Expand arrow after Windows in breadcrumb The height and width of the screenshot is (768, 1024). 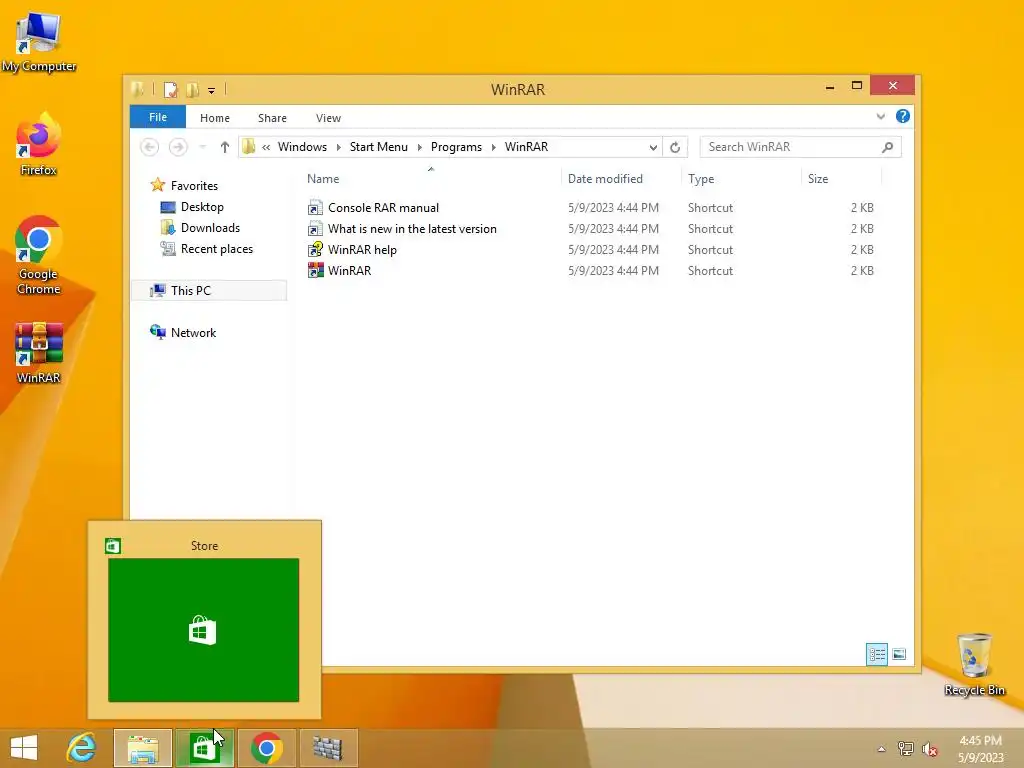coord(338,147)
